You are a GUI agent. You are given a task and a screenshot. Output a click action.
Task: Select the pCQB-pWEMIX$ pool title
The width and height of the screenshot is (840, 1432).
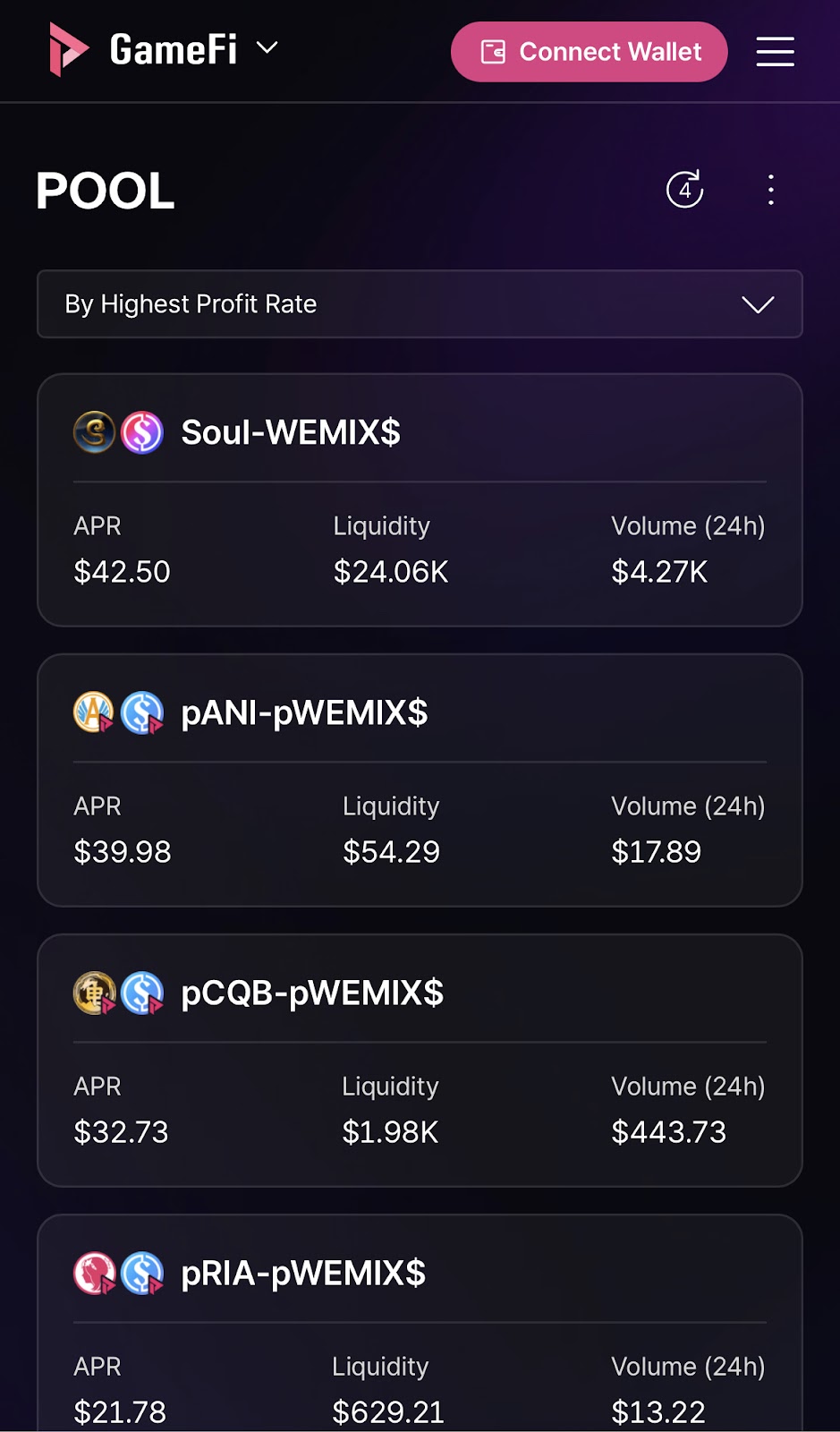click(312, 993)
